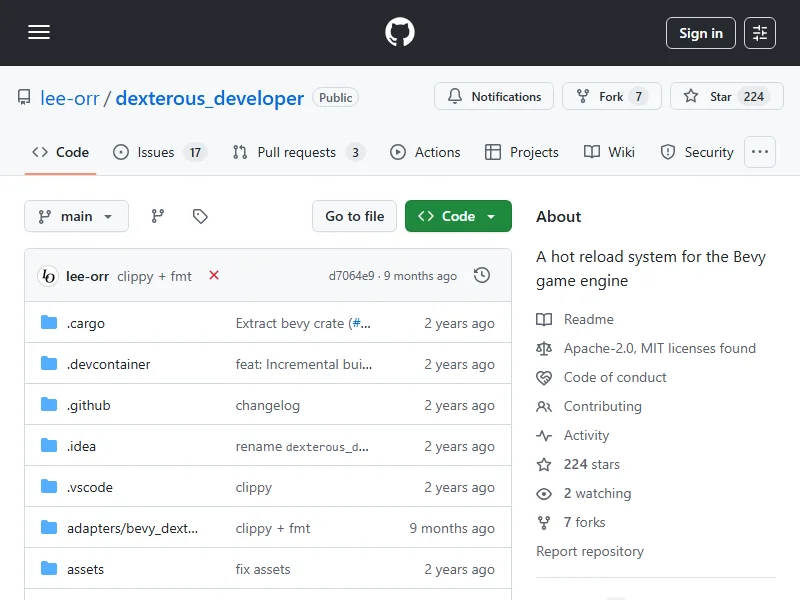Click lee-orr avatar in commit row
Viewport: 800px width, 600px height.
(47, 276)
